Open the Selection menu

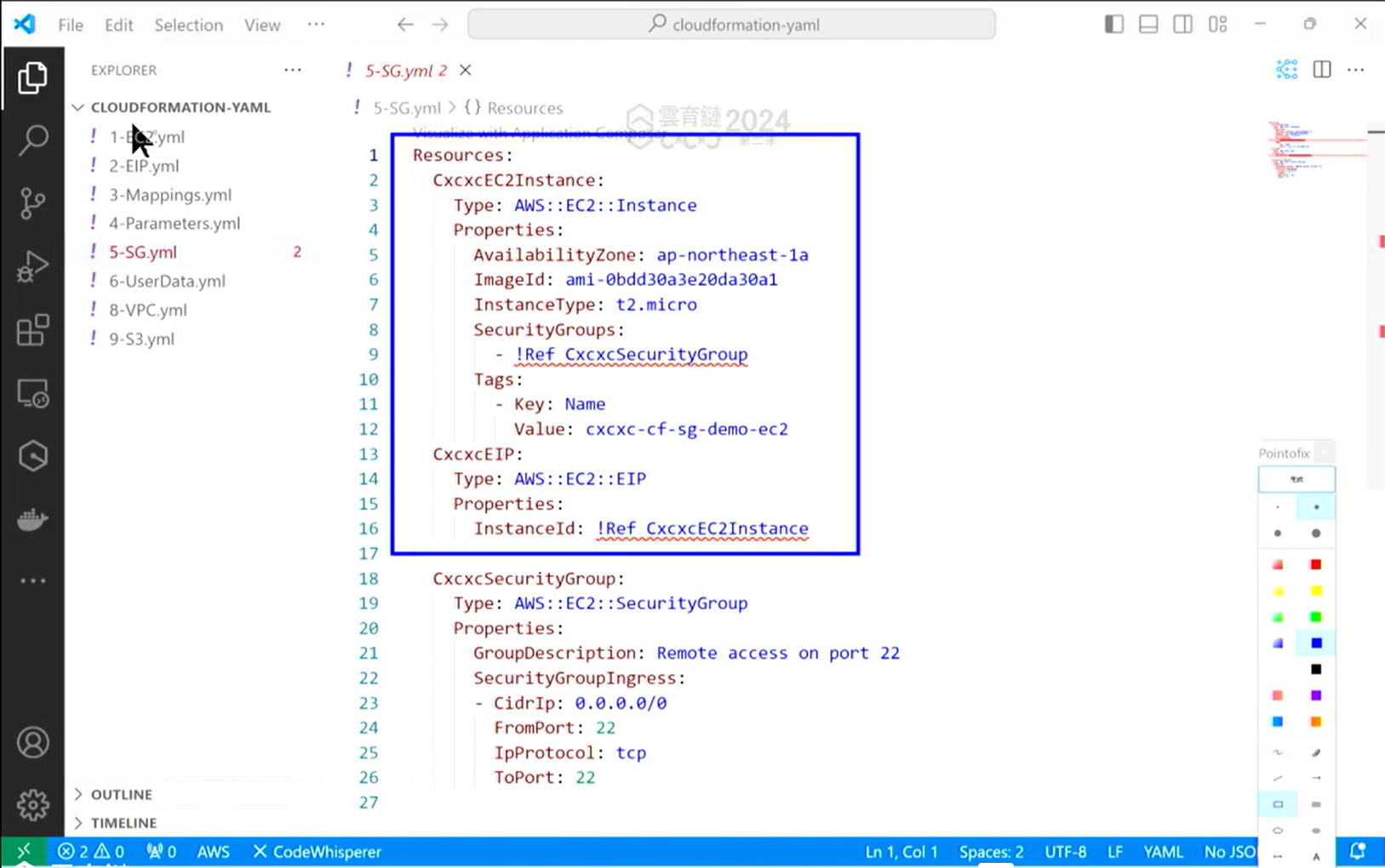pos(188,25)
